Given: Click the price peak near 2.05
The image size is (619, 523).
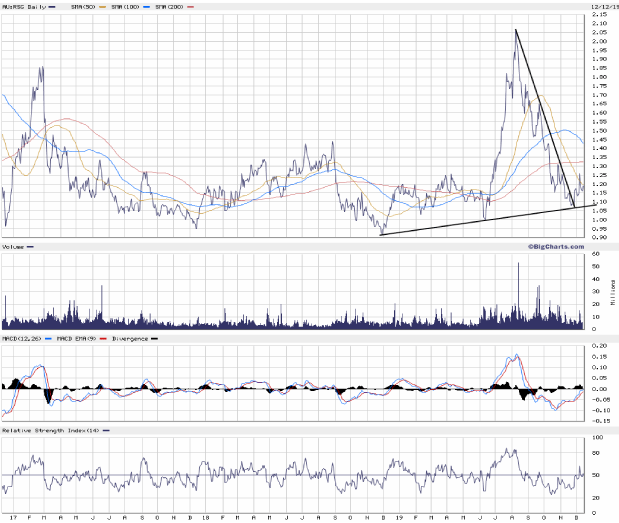Looking at the screenshot, I should [x=515, y=31].
